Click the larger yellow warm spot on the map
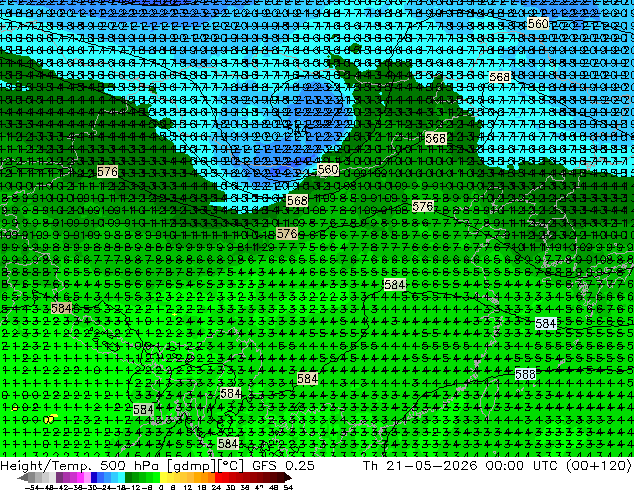The width and height of the screenshot is (634, 490). coord(50,419)
